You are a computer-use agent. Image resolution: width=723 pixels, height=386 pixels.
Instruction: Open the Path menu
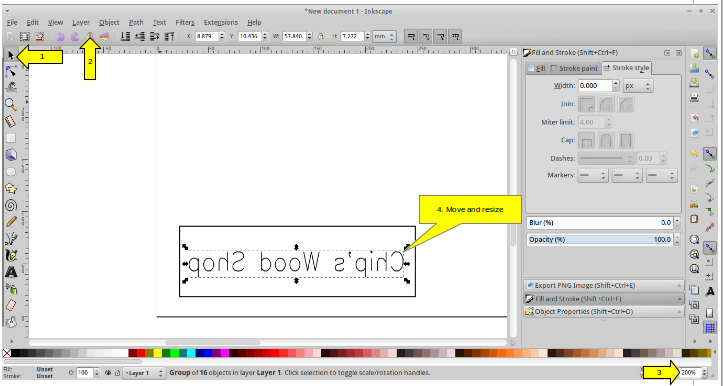click(x=136, y=22)
